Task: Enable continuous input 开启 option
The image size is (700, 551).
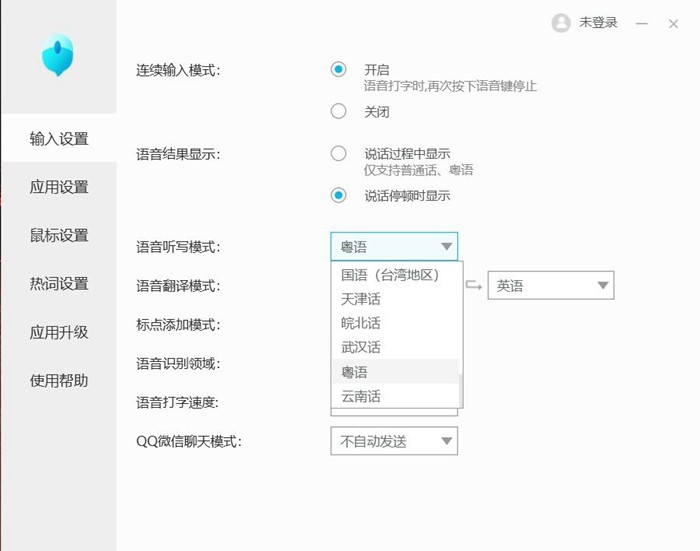Action: click(338, 69)
